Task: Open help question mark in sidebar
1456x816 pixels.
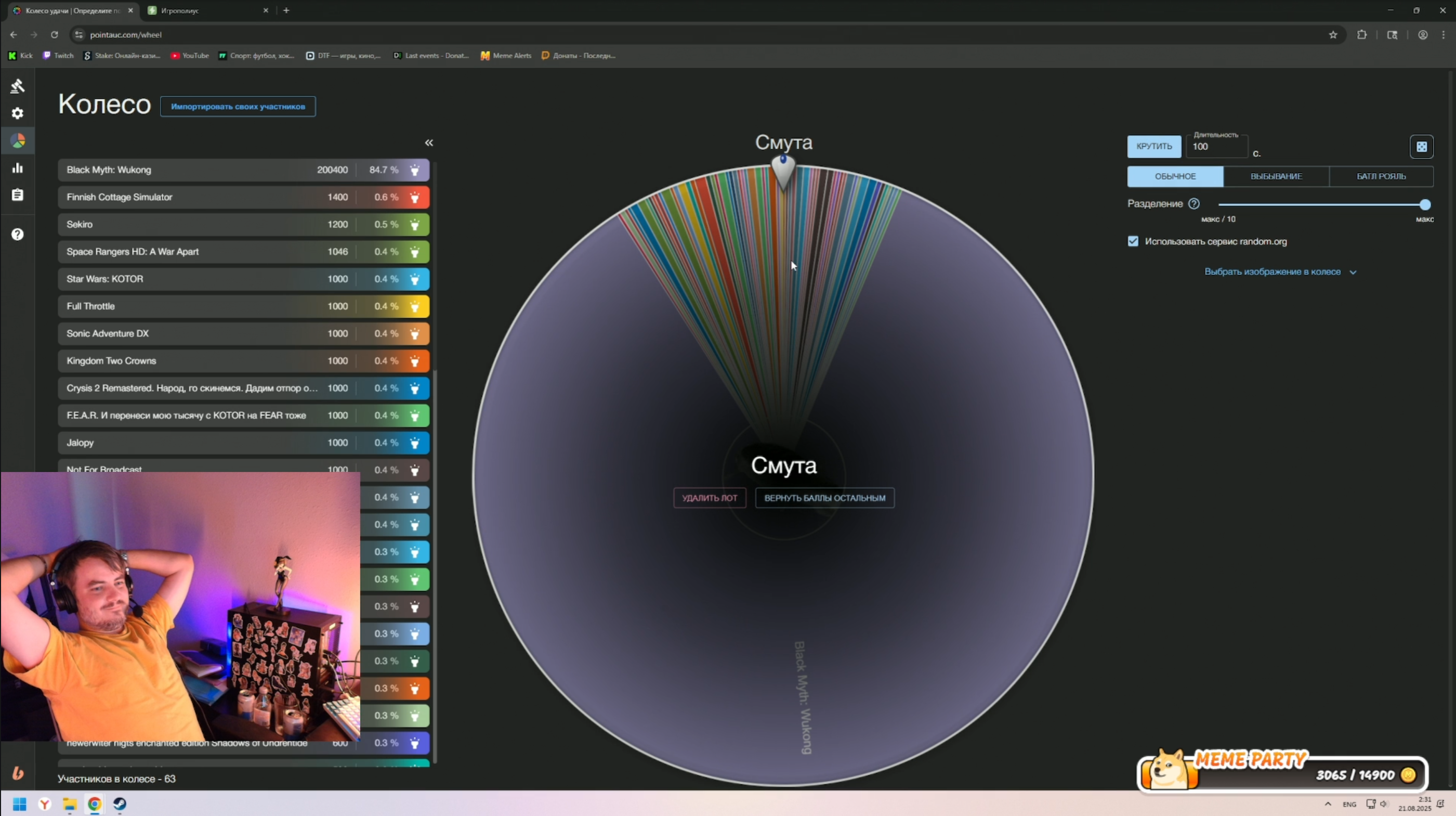Action: 18,234
